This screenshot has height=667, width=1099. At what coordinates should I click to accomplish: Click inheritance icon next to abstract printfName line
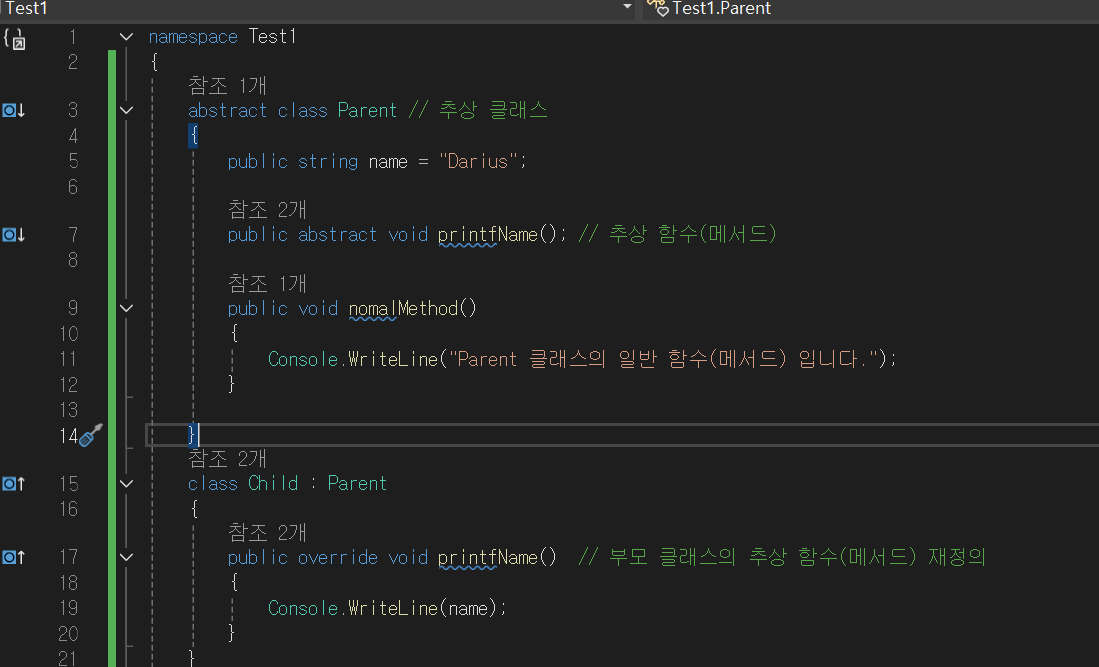pyautogui.click(x=13, y=235)
